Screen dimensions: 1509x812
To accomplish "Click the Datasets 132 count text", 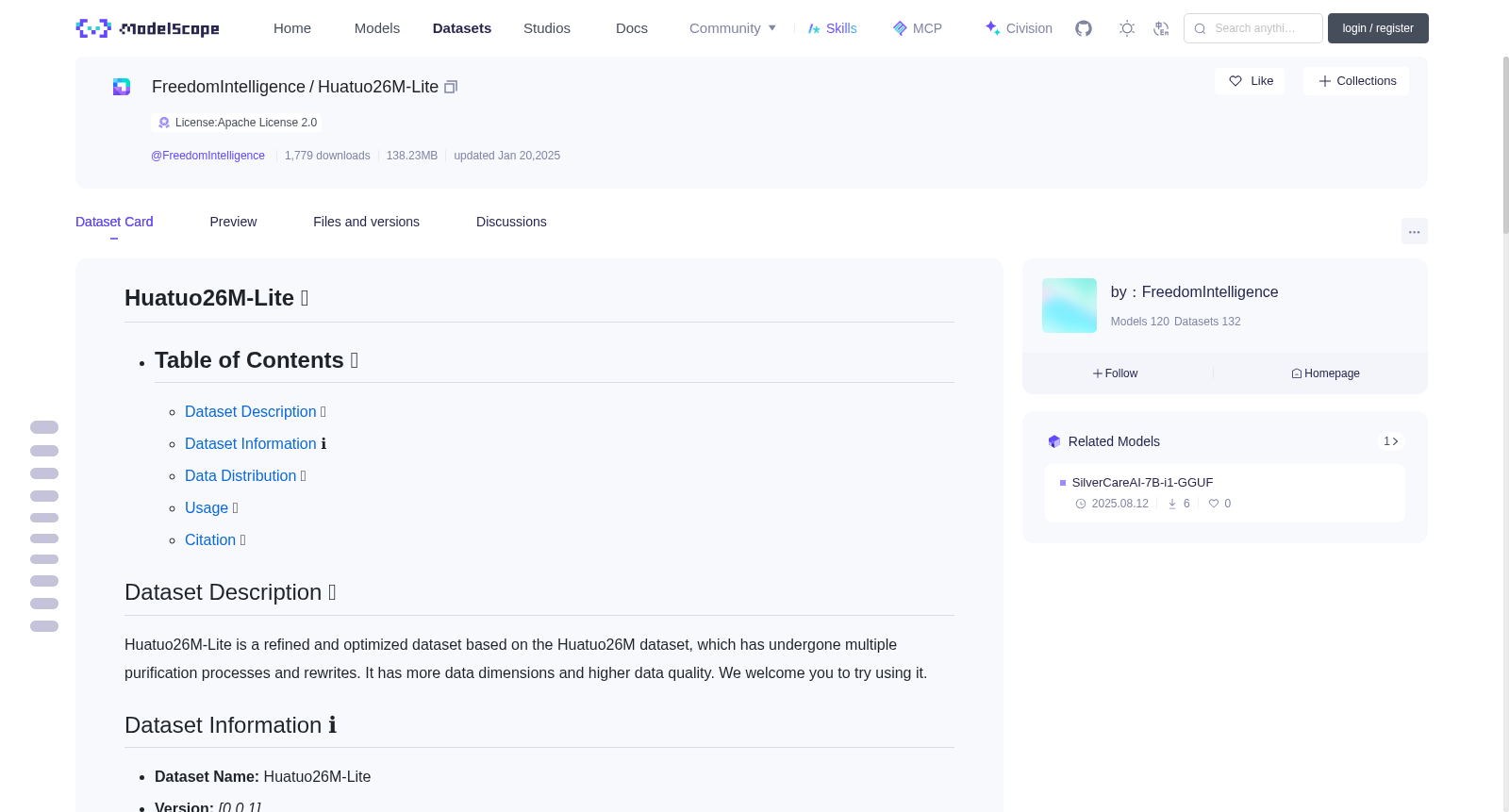I will point(1207,322).
